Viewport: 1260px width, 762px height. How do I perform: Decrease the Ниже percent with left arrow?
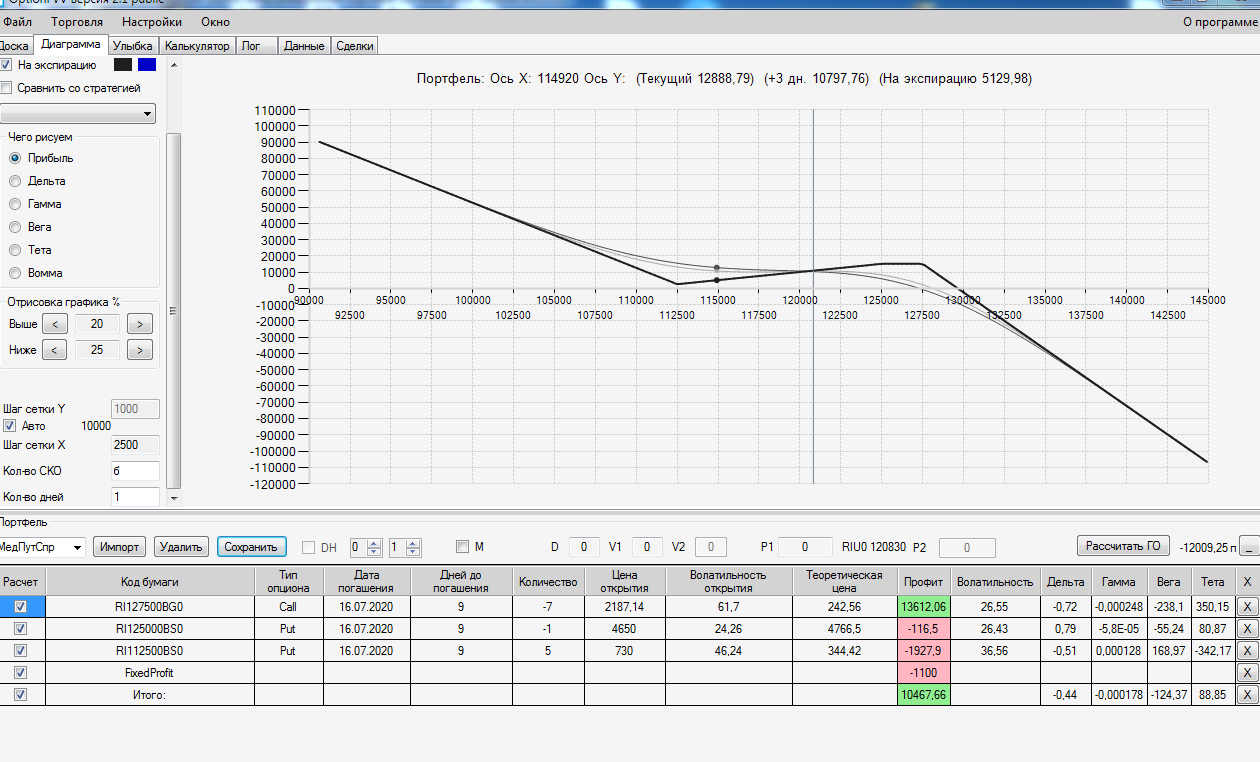pyautogui.click(x=55, y=350)
